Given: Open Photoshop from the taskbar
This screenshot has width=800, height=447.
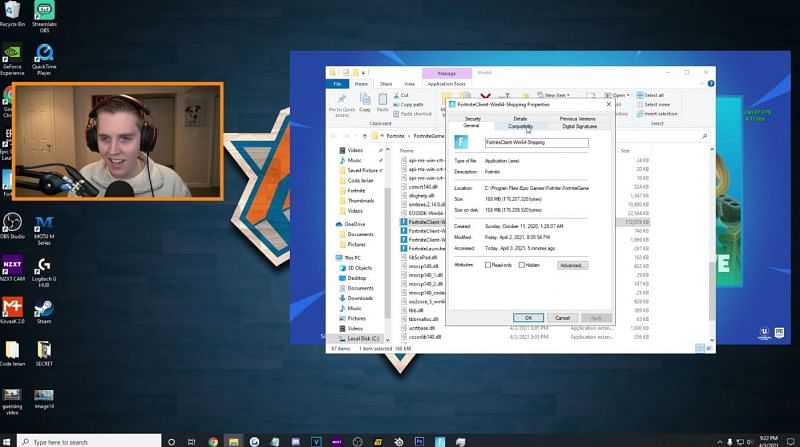Looking at the screenshot, I should [x=419, y=441].
